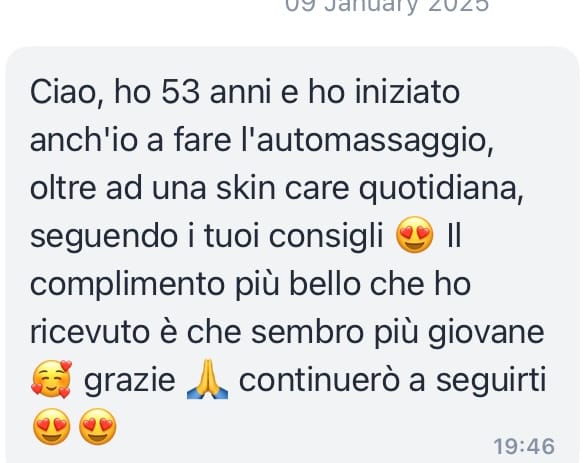Click the smiling face with hearts emoji
The image size is (584, 463).
pyautogui.click(x=51, y=380)
